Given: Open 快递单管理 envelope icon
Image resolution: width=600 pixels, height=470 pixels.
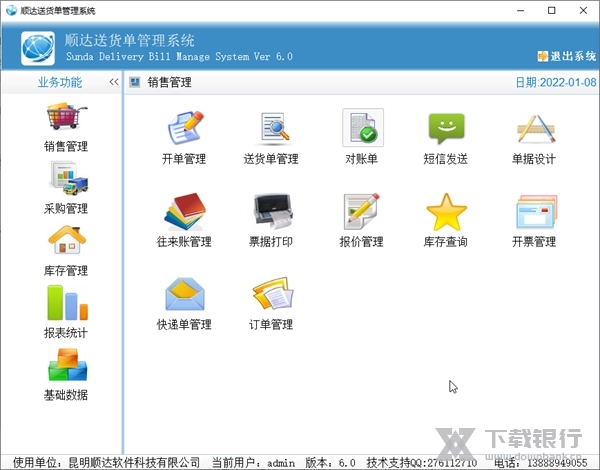Looking at the screenshot, I should coord(185,294).
